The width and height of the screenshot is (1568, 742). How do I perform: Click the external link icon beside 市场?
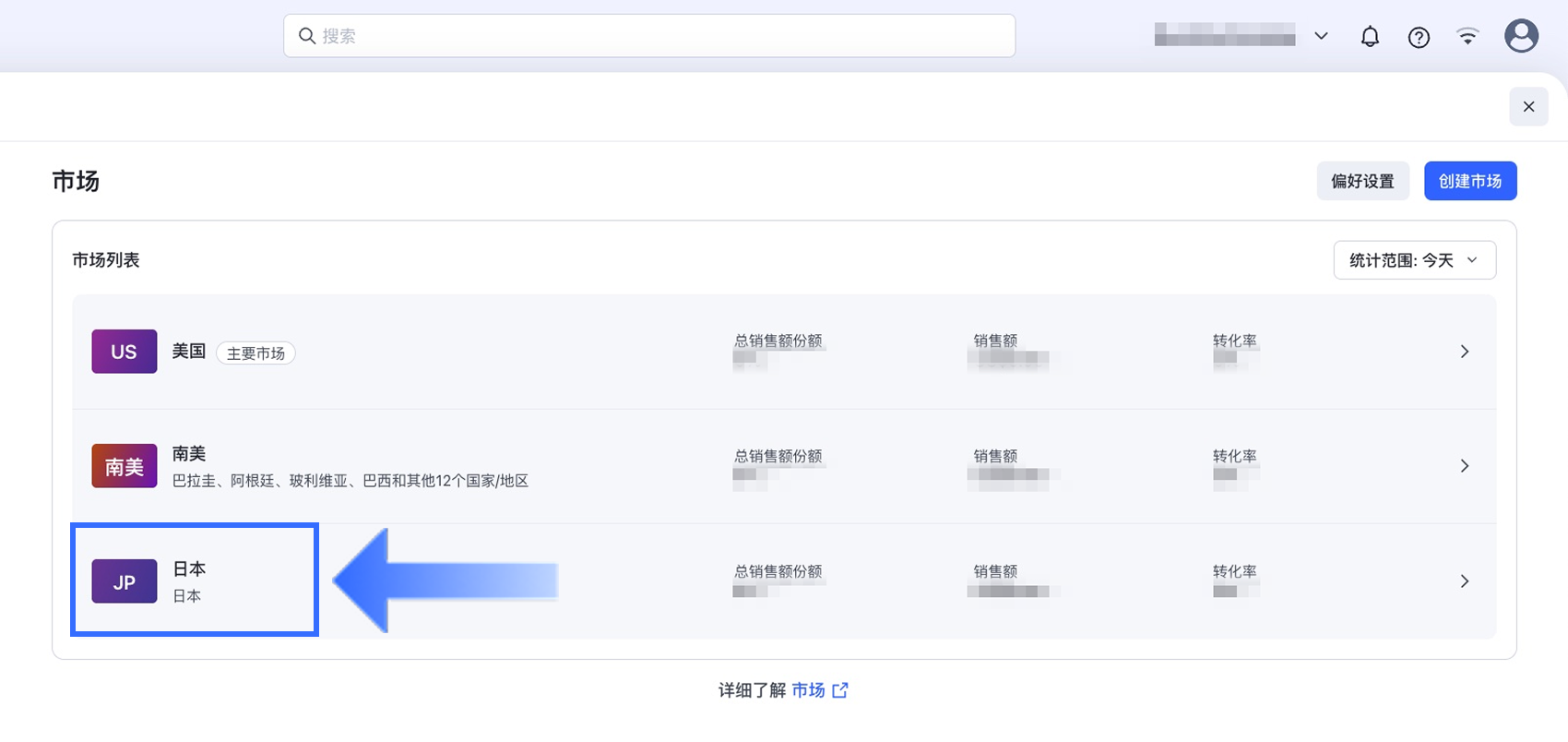[x=840, y=690]
